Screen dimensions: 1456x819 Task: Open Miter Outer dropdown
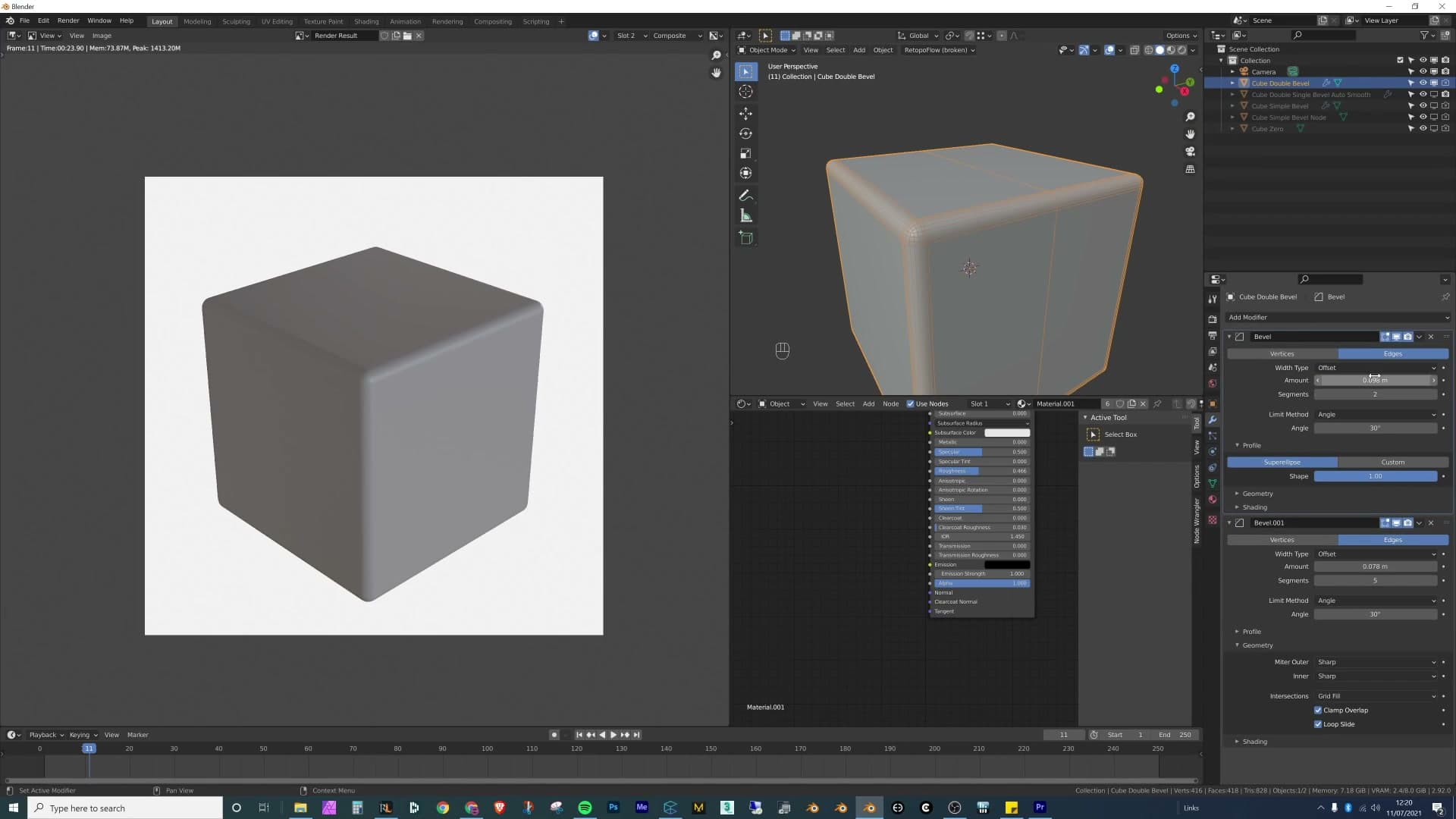pyautogui.click(x=1376, y=662)
